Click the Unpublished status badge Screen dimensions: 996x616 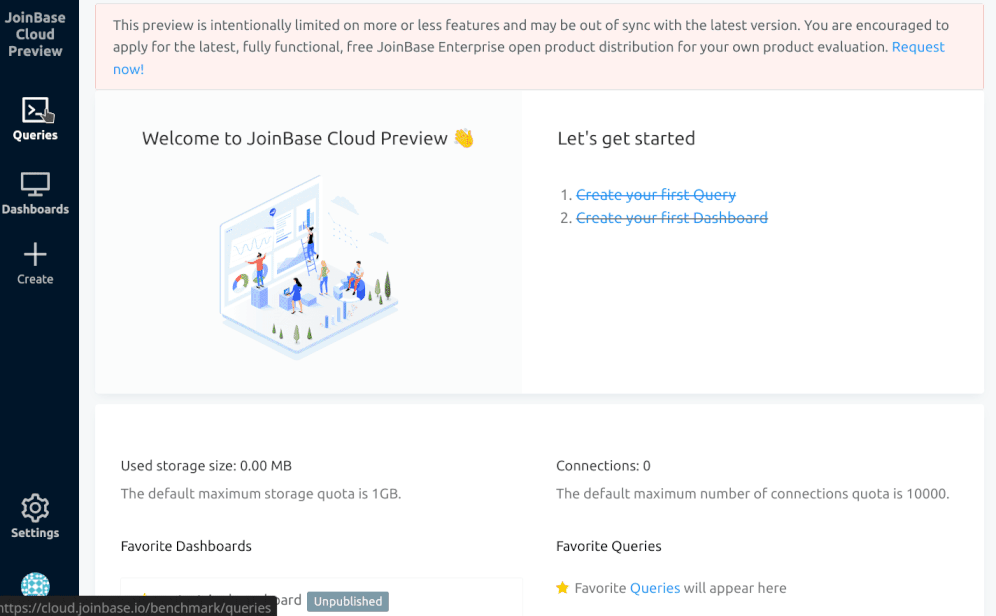pyautogui.click(x=347, y=601)
